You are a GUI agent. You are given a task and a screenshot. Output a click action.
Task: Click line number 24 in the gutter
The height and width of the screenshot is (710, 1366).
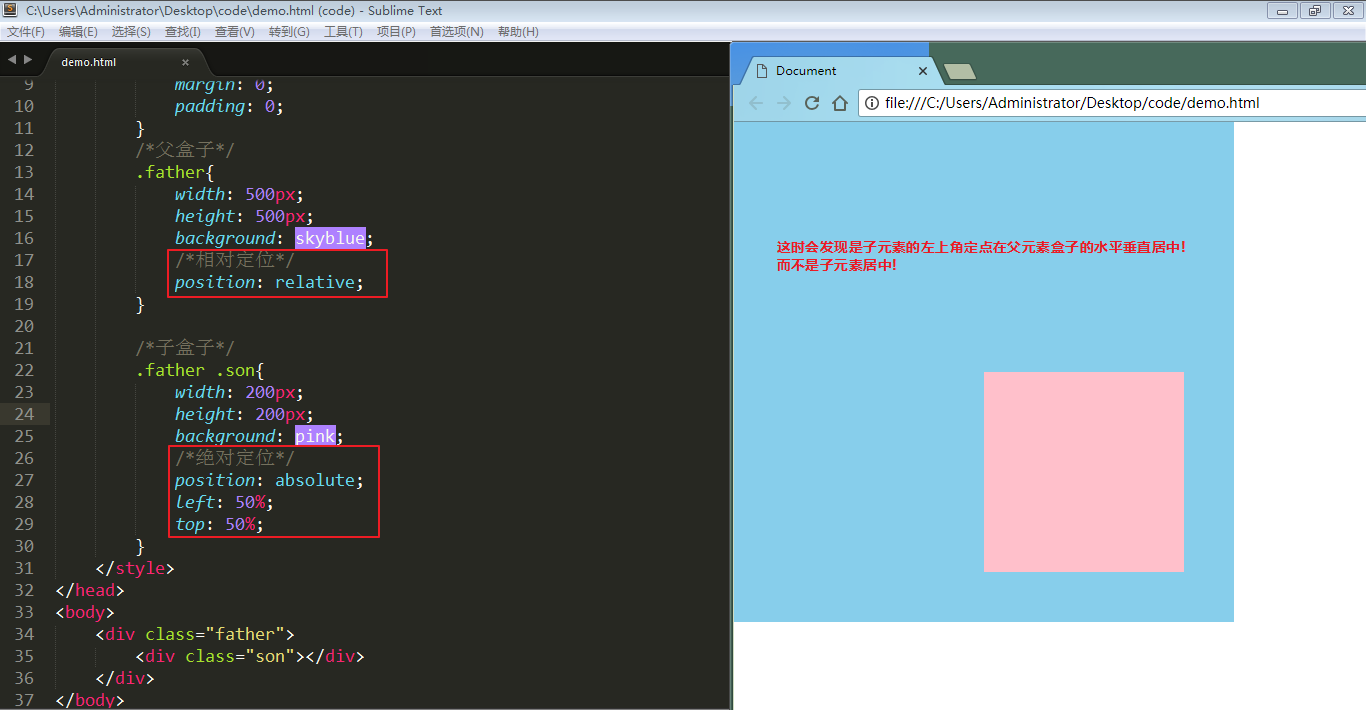[x=24, y=414]
